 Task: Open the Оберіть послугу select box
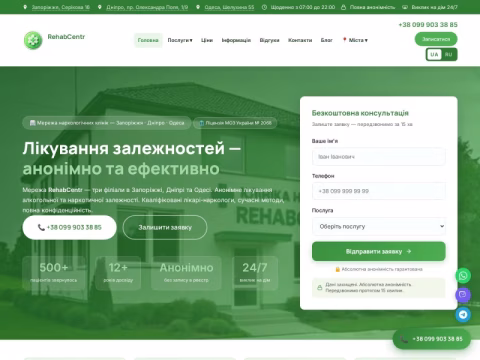point(379,226)
